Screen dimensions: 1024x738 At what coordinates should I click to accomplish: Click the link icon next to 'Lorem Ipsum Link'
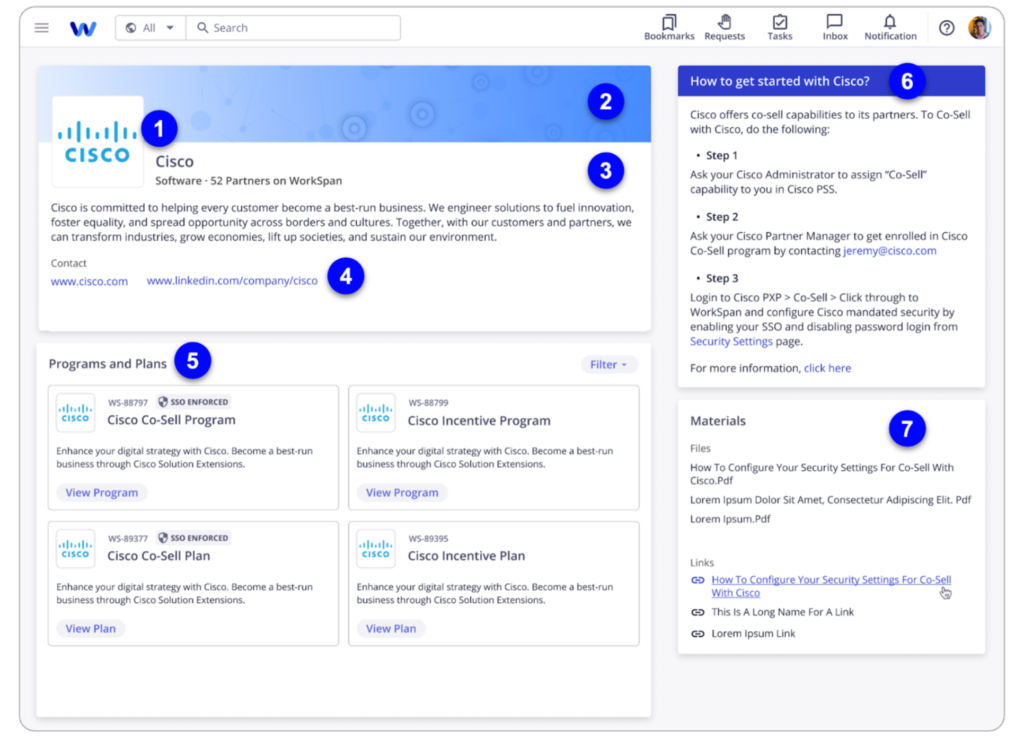click(697, 633)
